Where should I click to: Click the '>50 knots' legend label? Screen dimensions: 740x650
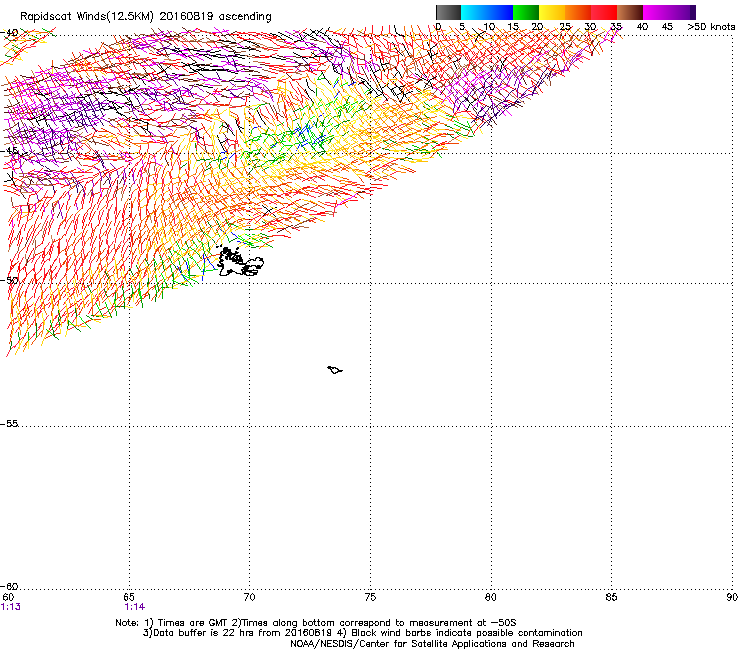point(711,27)
